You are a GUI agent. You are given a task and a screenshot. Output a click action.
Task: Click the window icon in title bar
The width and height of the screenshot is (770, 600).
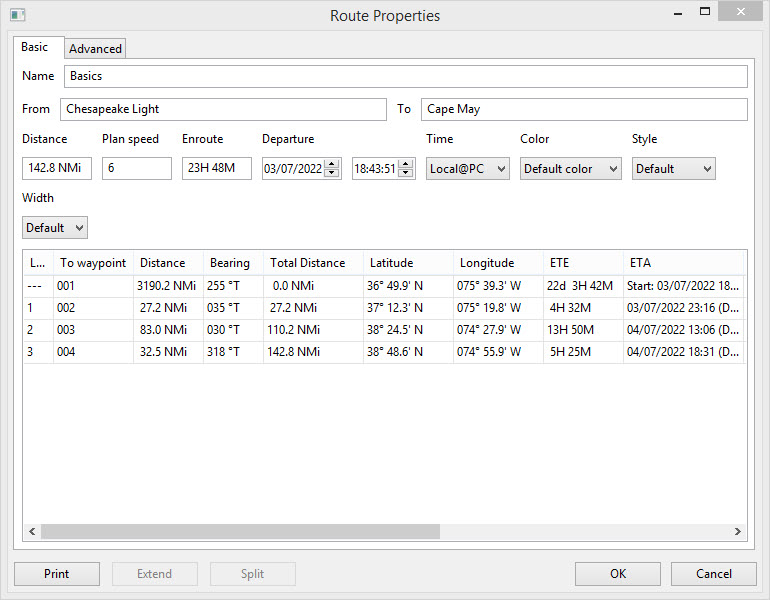point(17,15)
